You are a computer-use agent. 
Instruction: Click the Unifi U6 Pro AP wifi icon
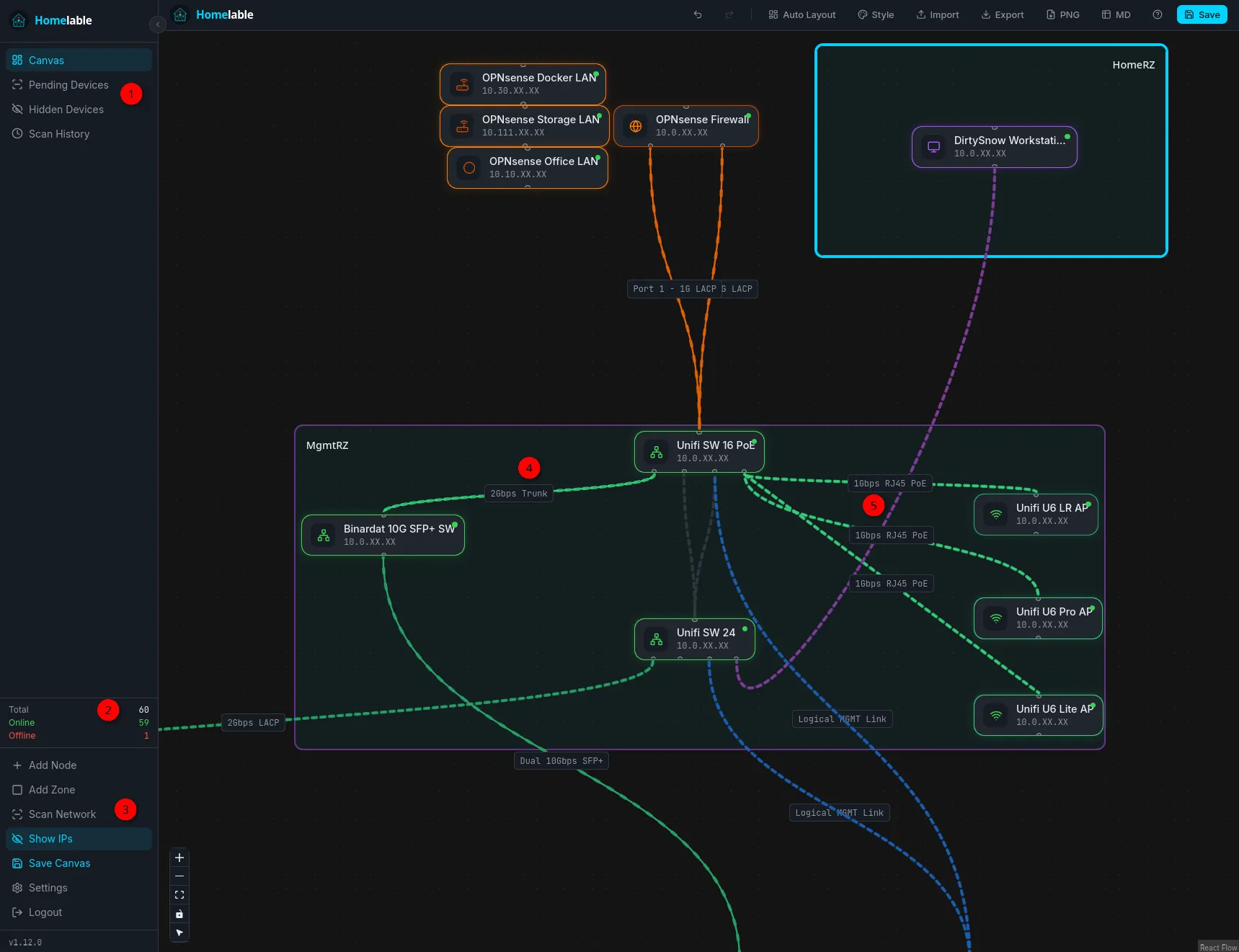coord(996,618)
